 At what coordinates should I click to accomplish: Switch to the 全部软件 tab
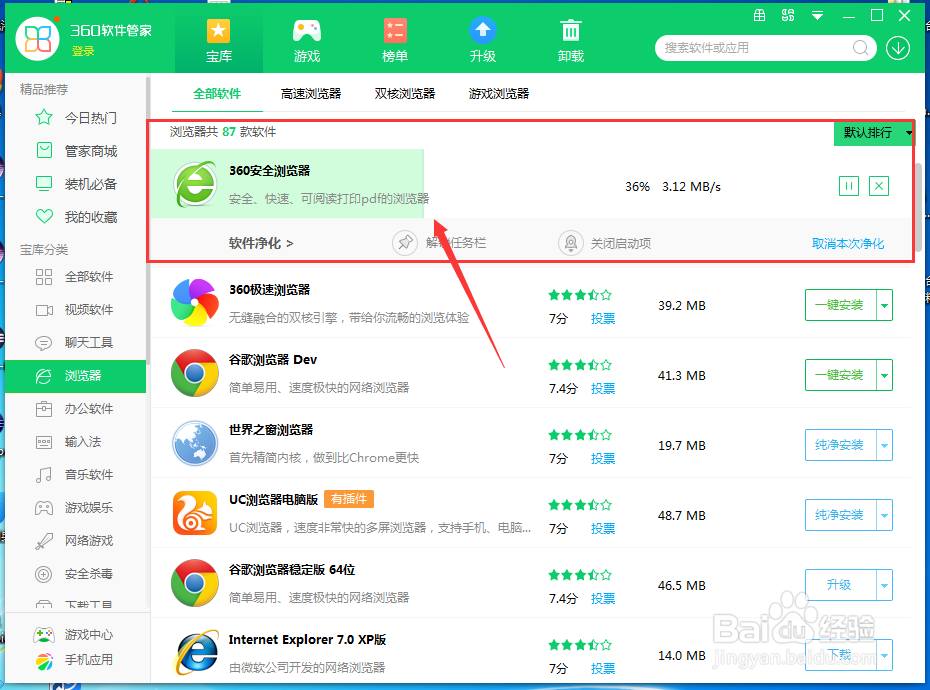(x=217, y=94)
